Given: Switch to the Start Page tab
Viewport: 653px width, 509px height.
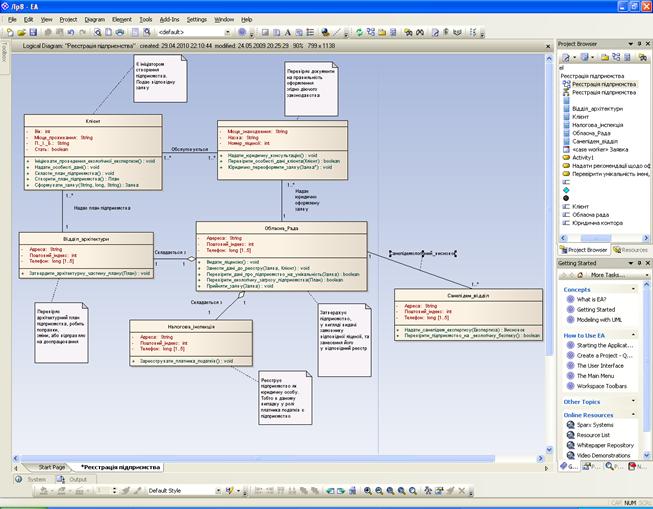Looking at the screenshot, I should (x=51, y=467).
